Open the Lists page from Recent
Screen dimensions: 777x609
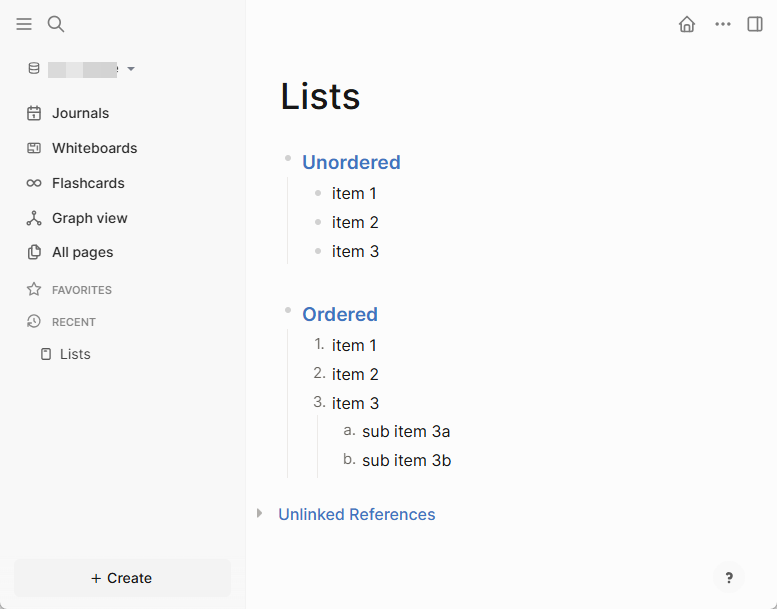[x=75, y=354]
